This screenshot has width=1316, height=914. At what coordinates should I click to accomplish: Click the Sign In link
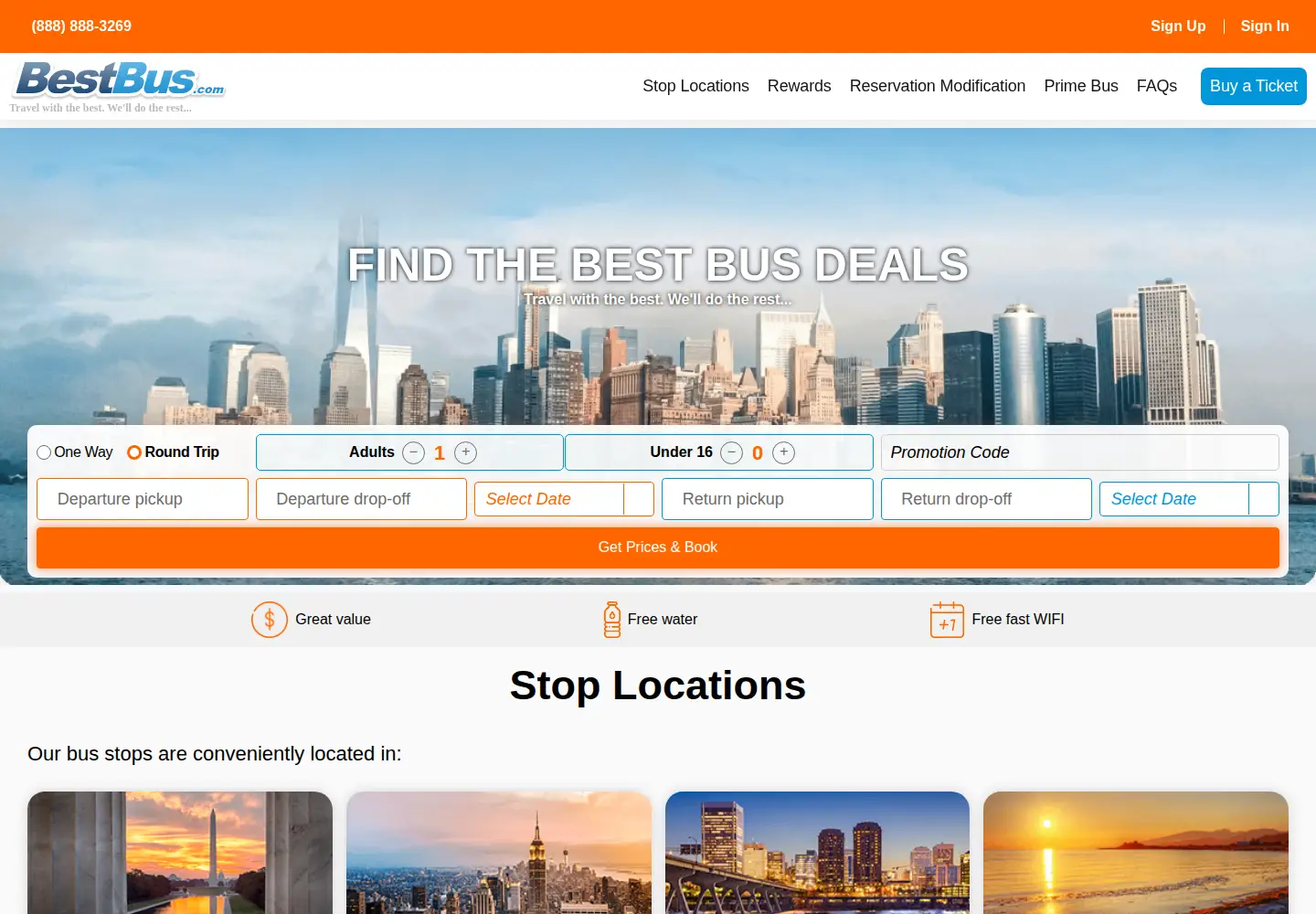point(1265,27)
